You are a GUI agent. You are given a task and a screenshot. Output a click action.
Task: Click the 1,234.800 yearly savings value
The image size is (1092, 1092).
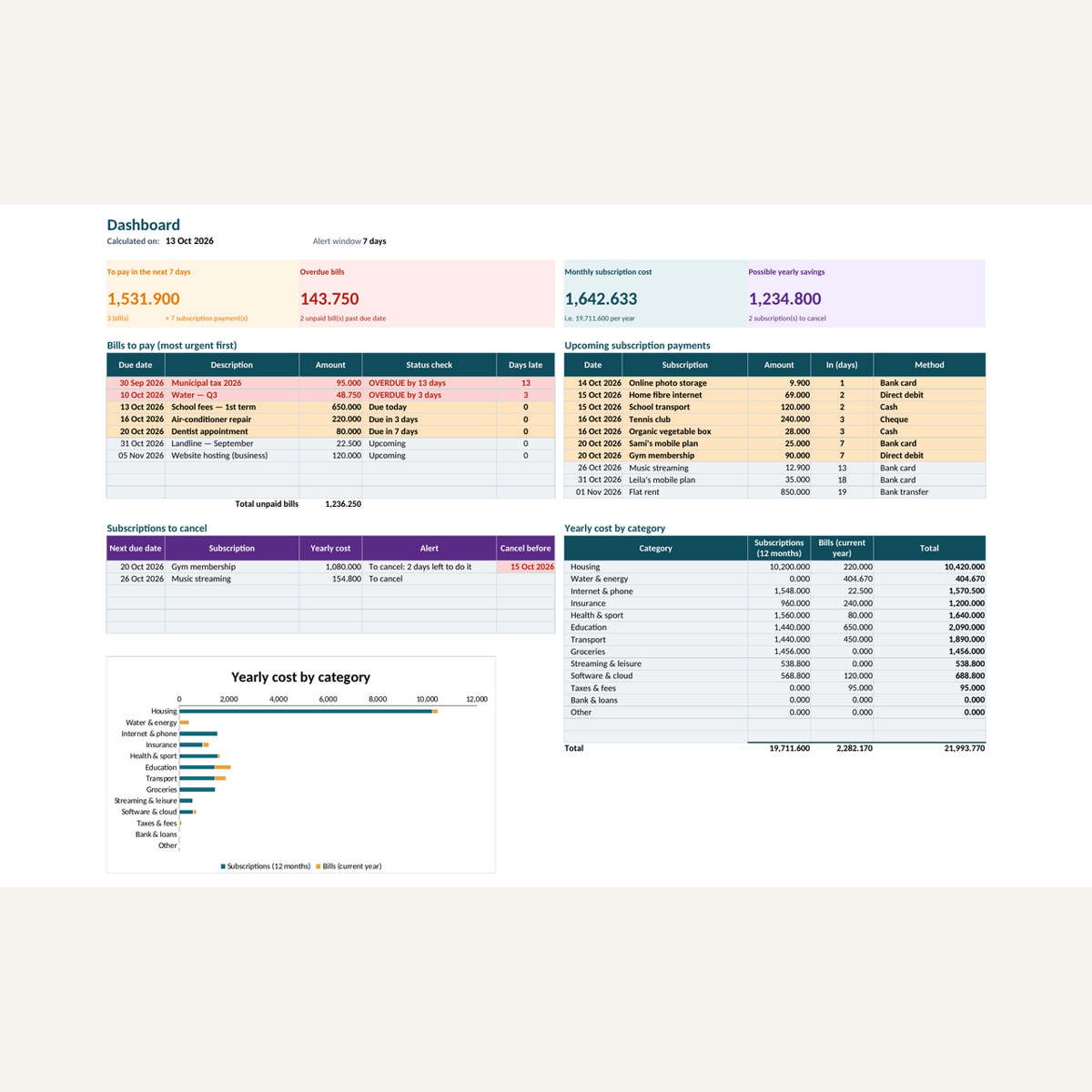[784, 298]
